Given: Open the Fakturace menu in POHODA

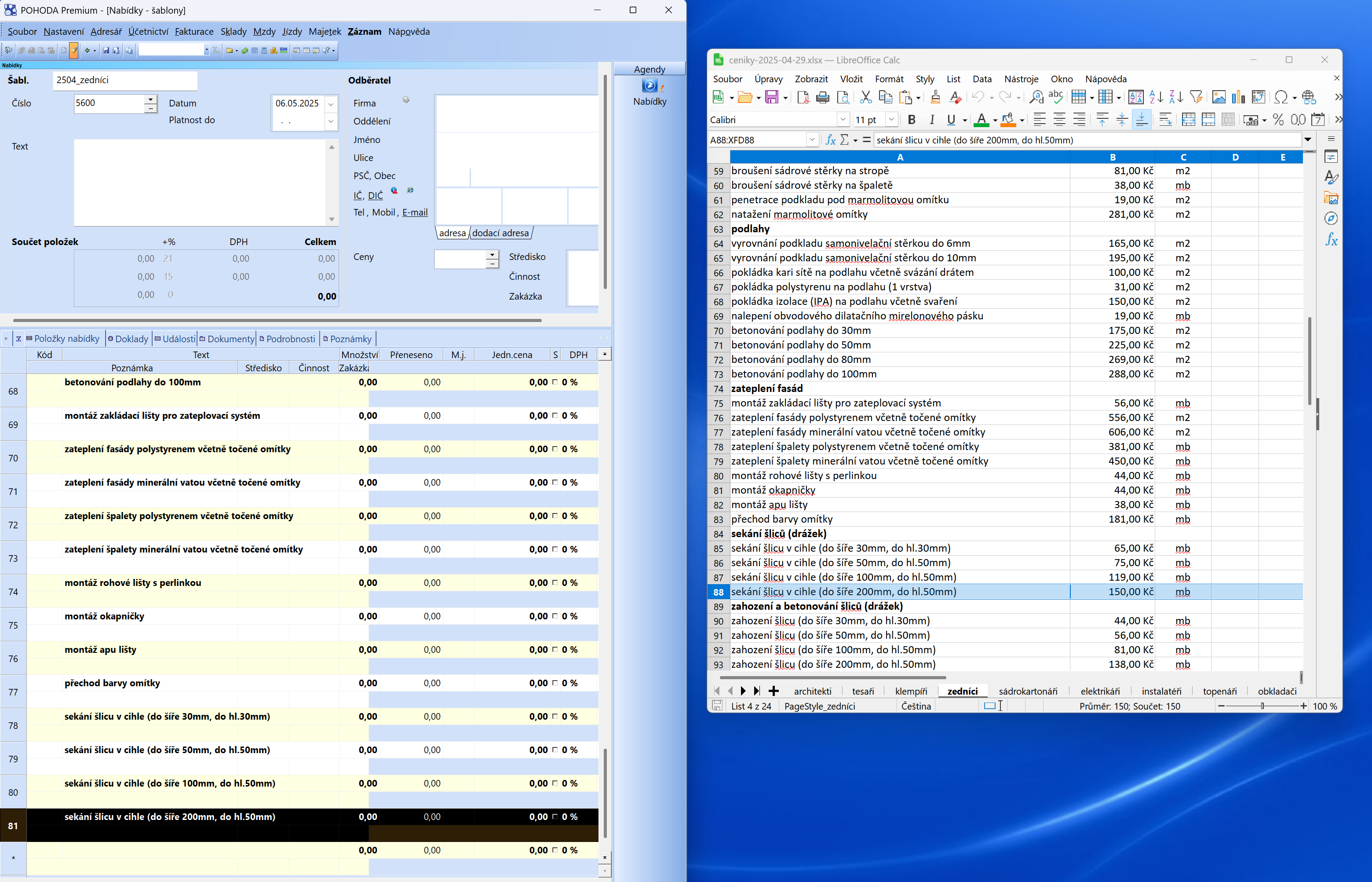Looking at the screenshot, I should point(194,32).
